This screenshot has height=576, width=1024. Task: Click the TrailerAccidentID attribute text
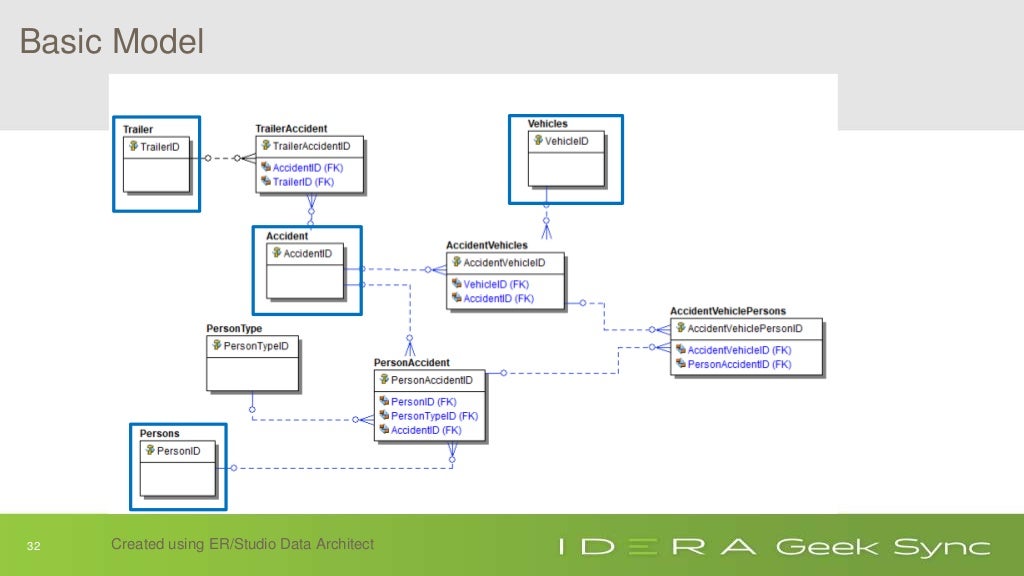point(312,146)
